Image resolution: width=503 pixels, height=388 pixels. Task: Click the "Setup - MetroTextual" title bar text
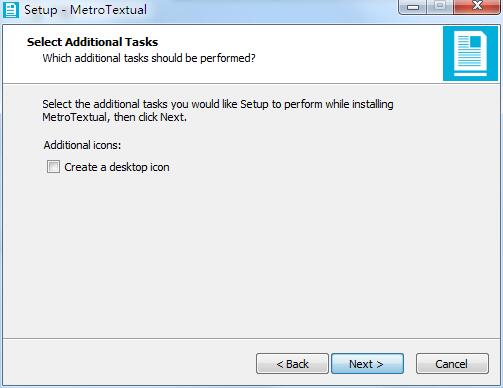pyautogui.click(x=85, y=10)
